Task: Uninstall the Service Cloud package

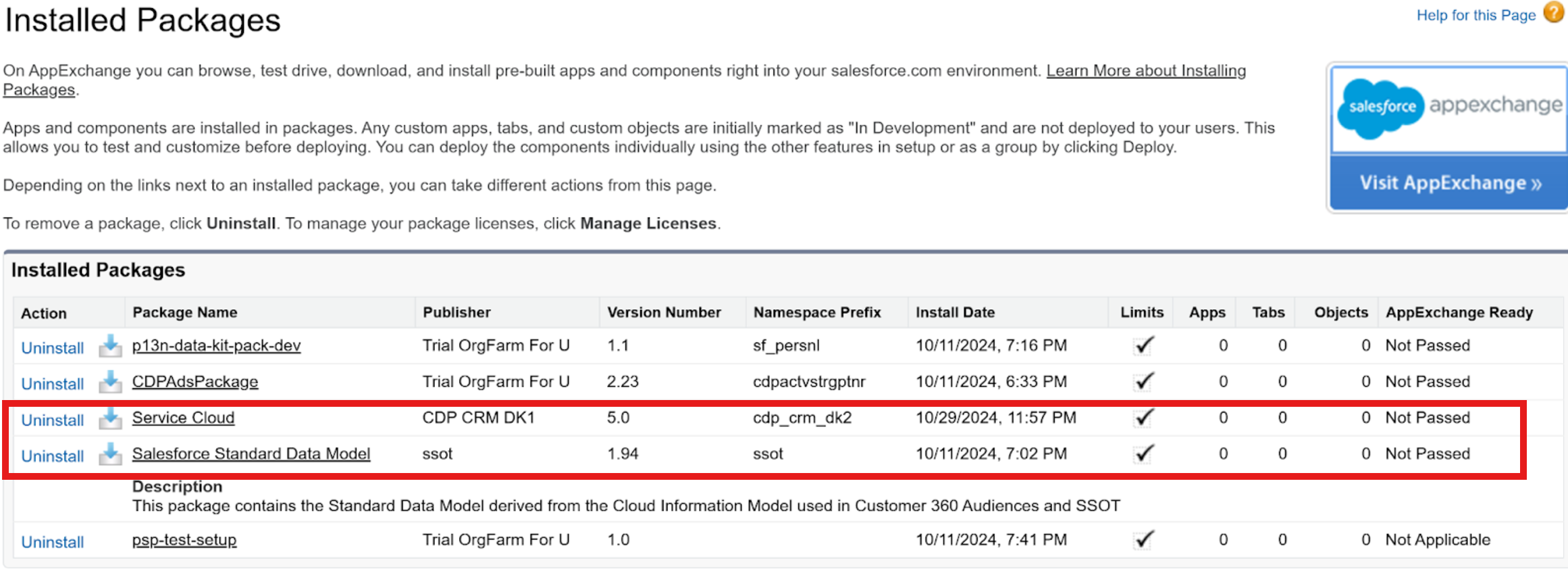Action: tap(53, 420)
